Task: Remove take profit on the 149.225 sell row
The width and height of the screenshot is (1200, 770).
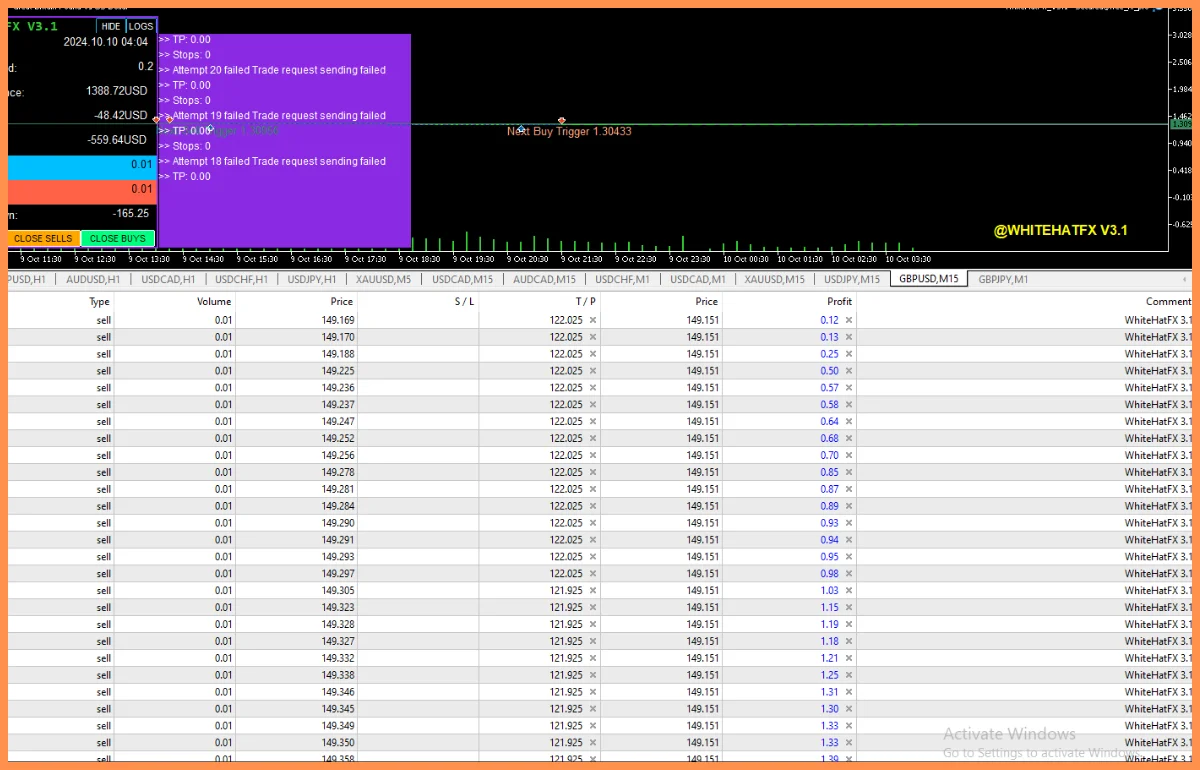Action: [x=592, y=371]
